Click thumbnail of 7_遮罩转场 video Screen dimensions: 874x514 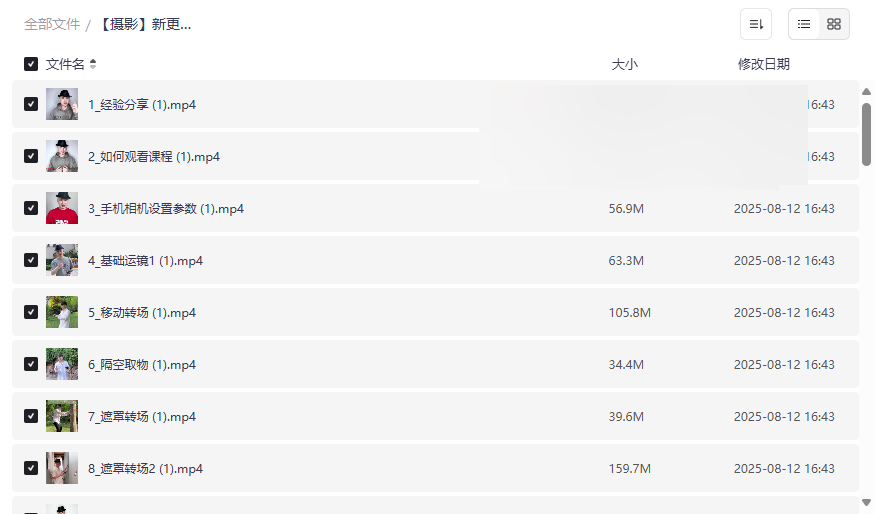[62, 416]
